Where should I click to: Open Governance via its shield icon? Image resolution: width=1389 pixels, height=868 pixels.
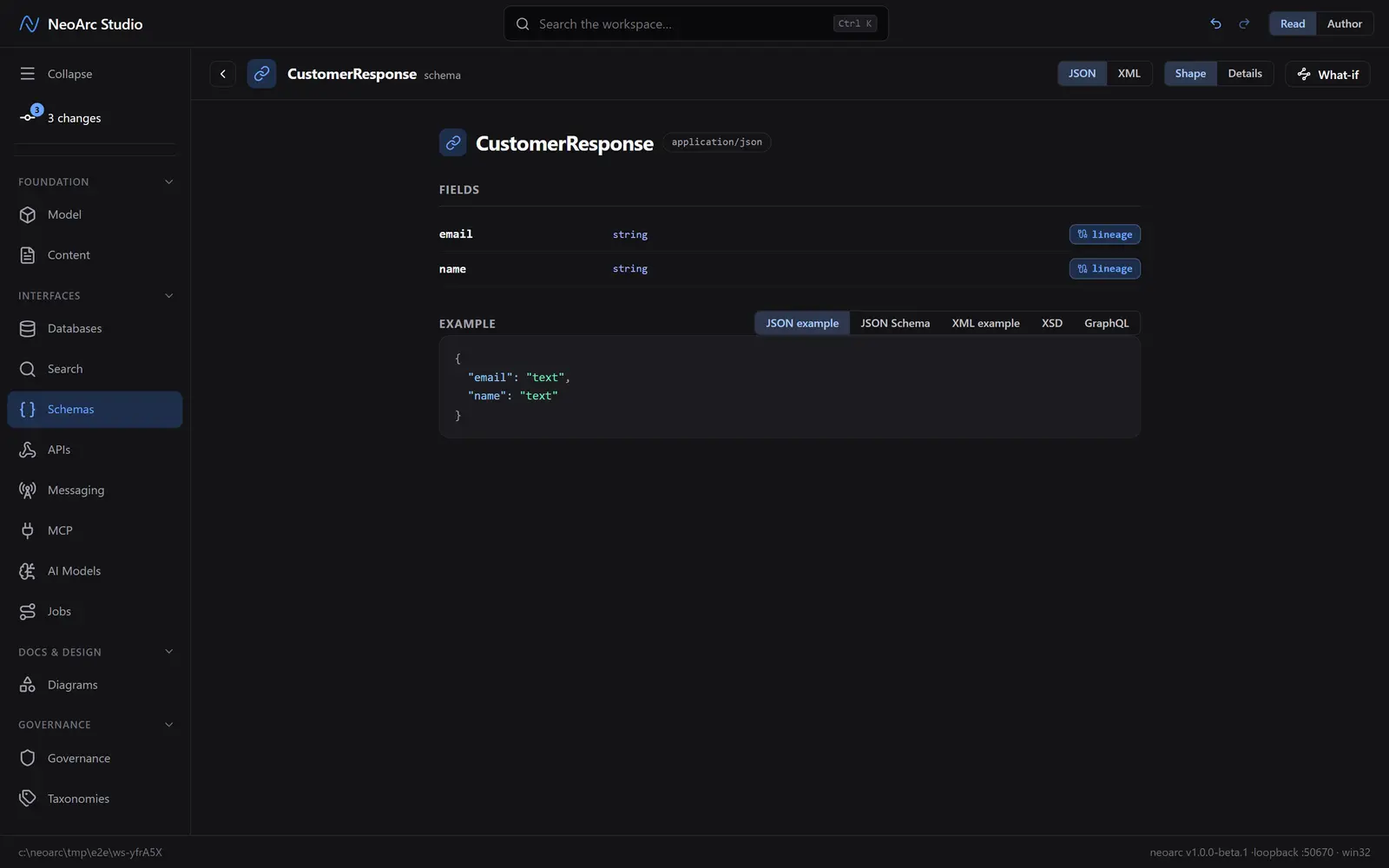tap(28, 758)
